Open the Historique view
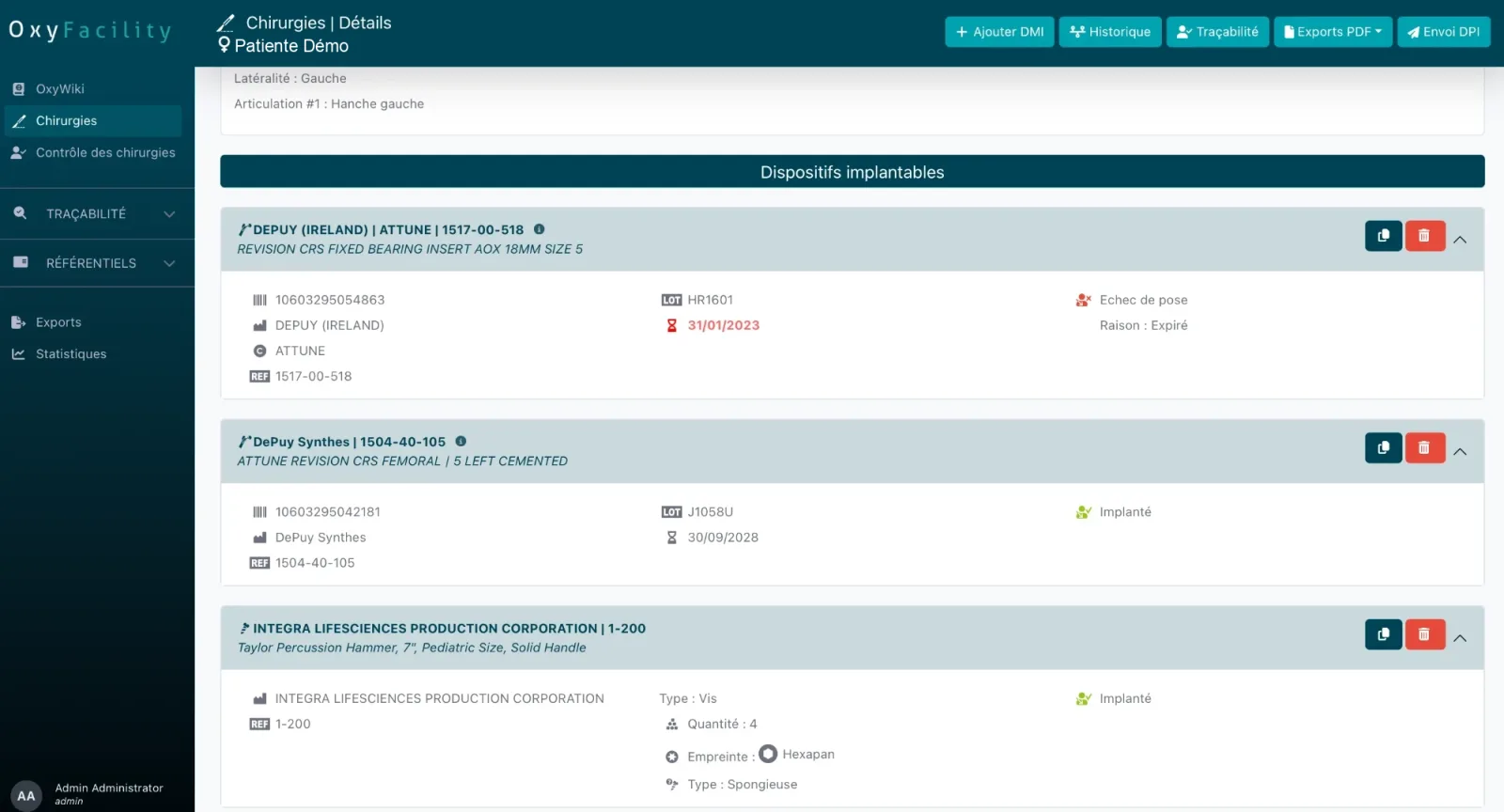This screenshot has width=1504, height=812. [x=1110, y=32]
